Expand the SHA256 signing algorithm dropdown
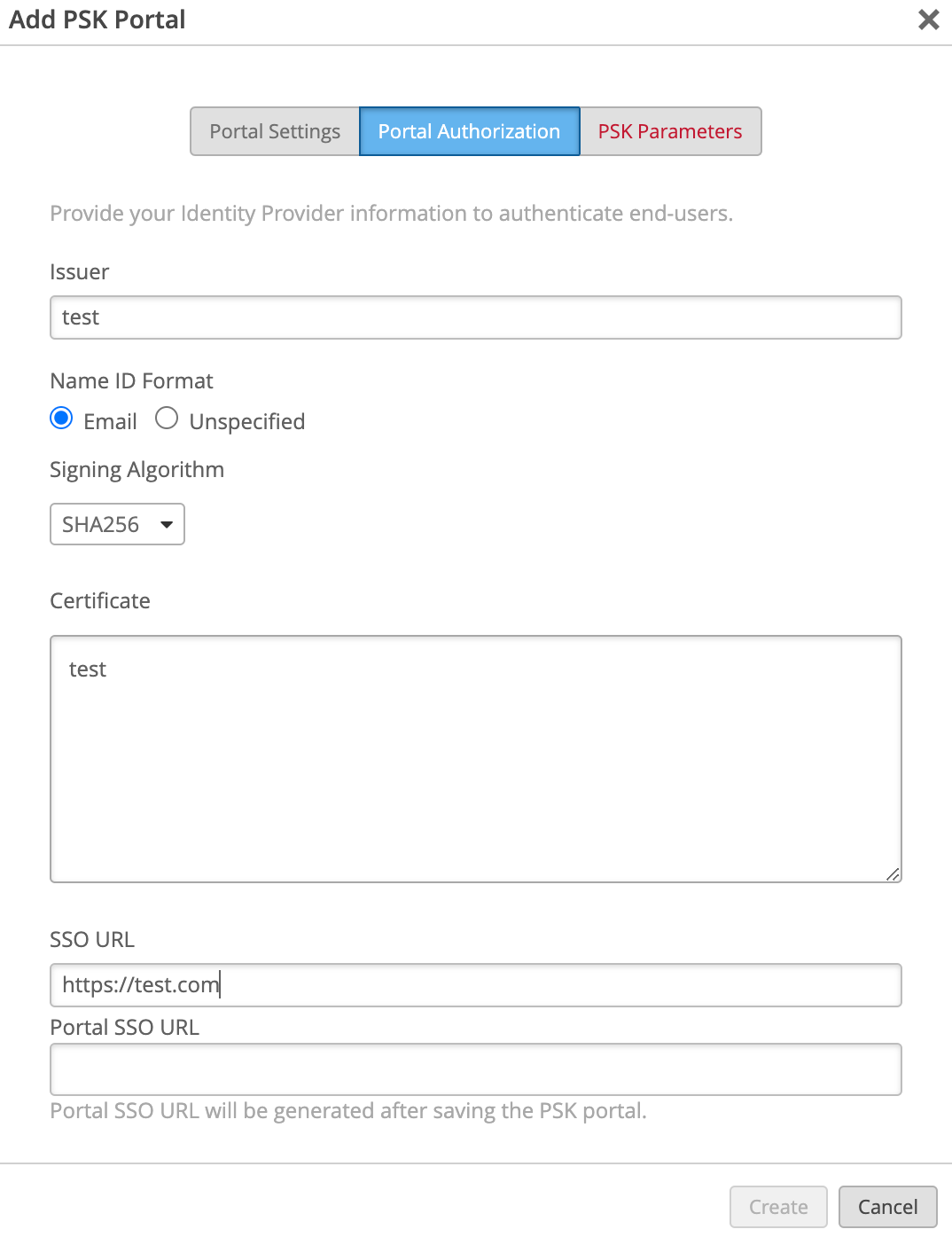The height and width of the screenshot is (1245, 952). pyautogui.click(x=117, y=524)
